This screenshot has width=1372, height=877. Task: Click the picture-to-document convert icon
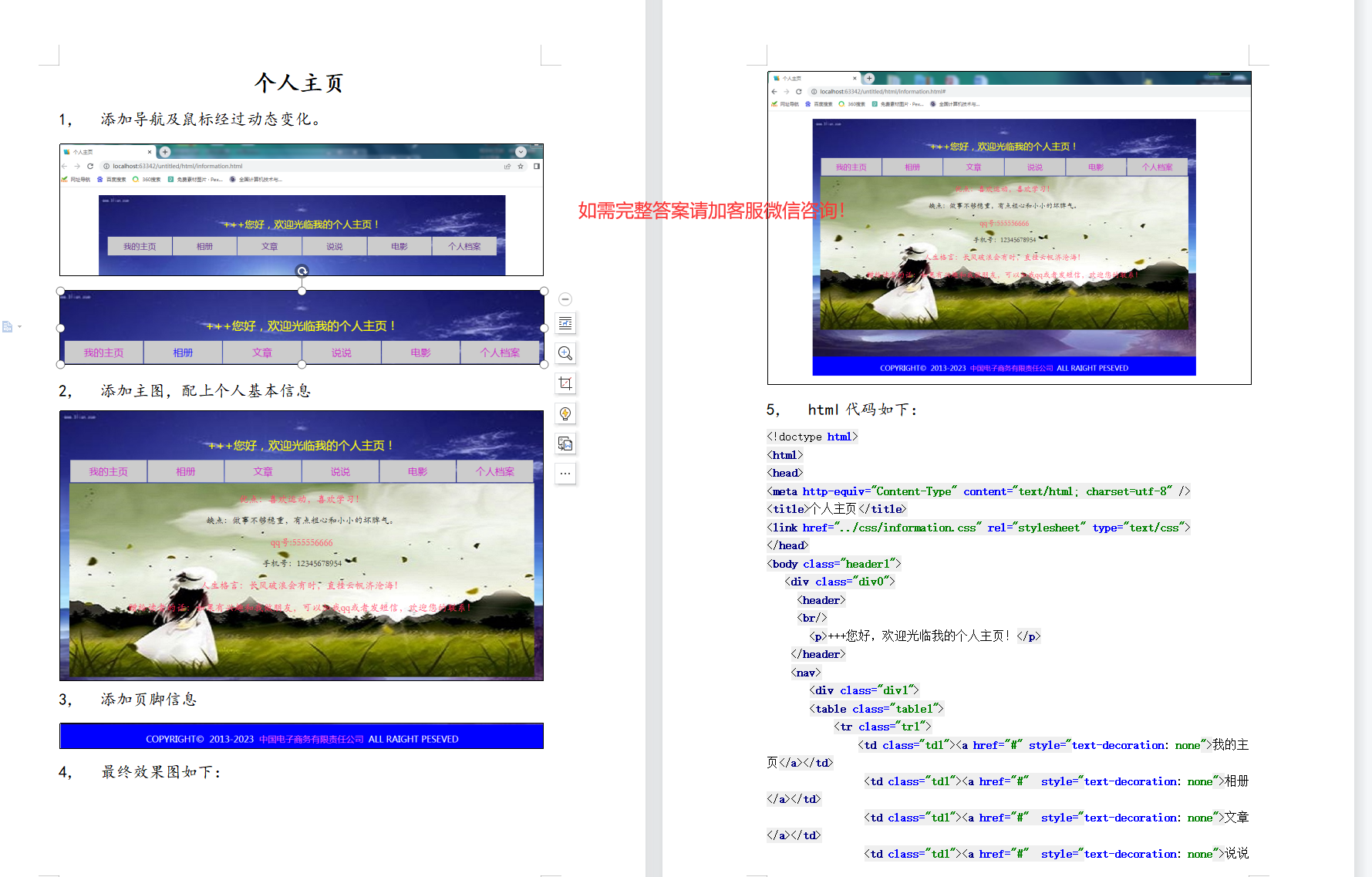565,444
